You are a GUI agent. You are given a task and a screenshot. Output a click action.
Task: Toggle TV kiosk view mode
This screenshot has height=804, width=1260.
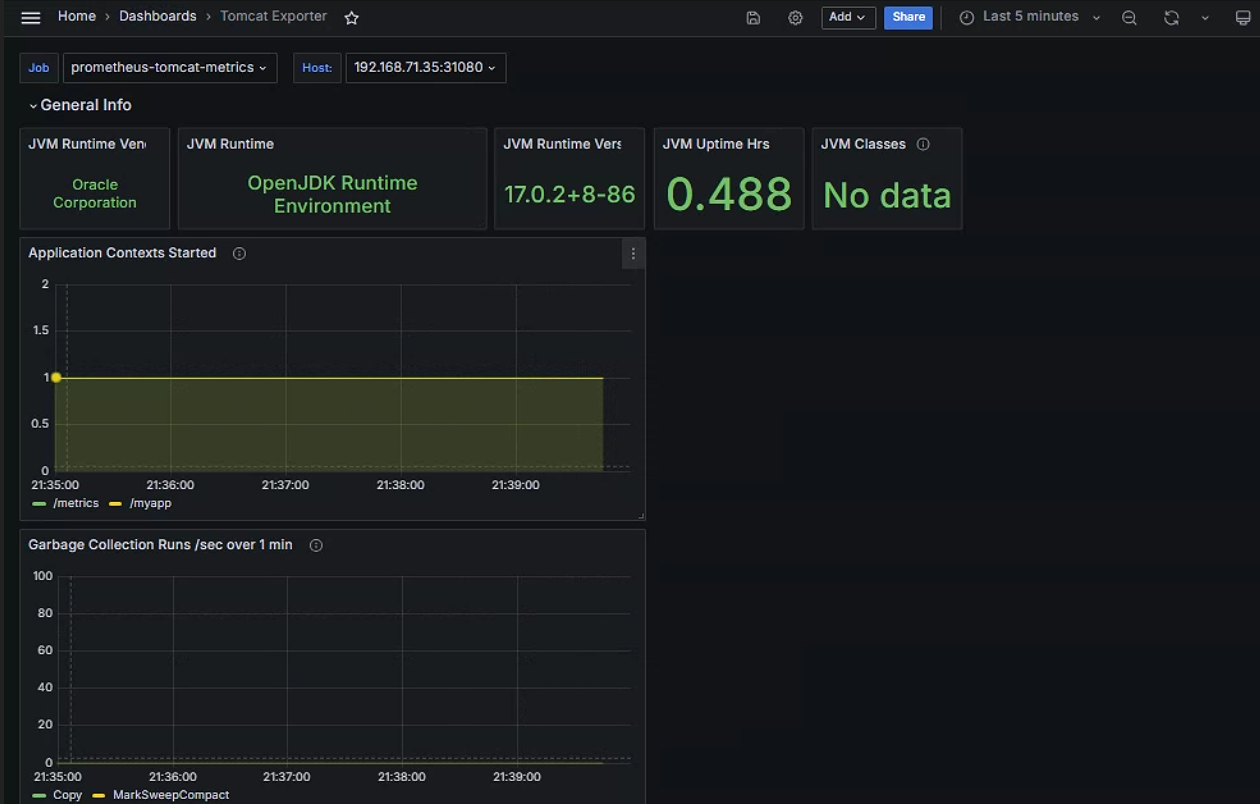coord(1243,17)
